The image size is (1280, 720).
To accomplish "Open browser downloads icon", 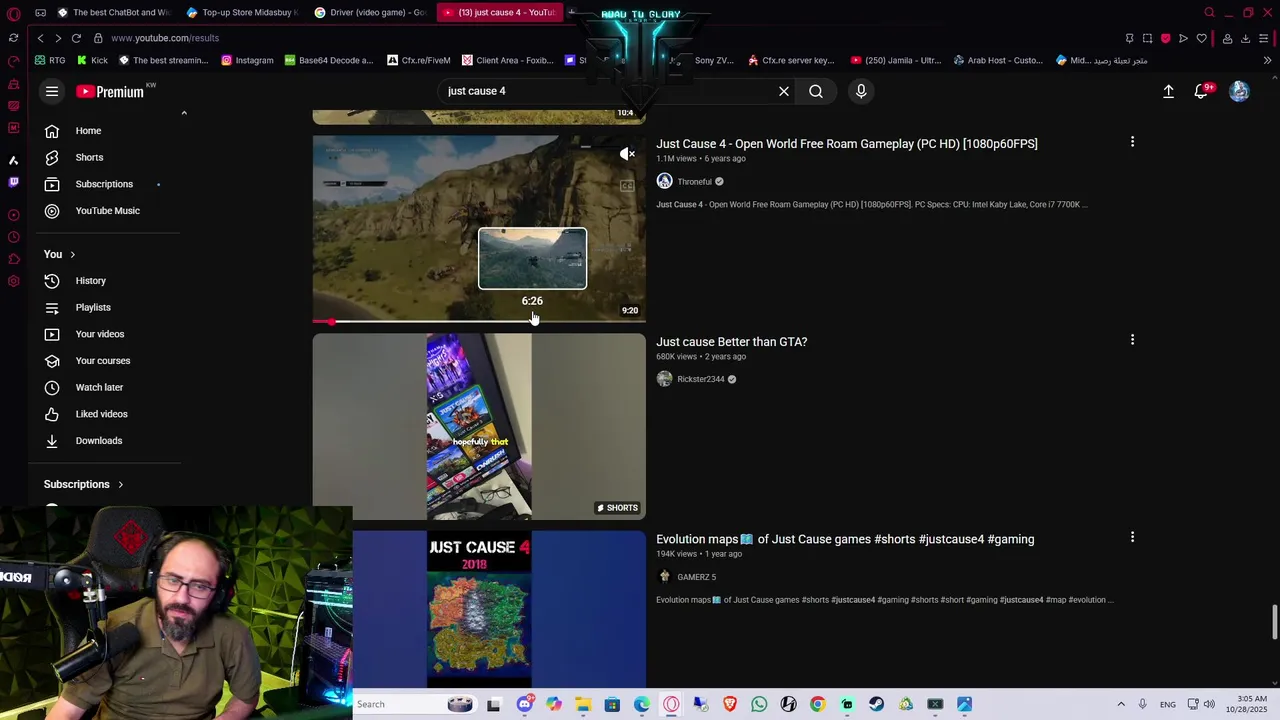I will coord(1245,38).
